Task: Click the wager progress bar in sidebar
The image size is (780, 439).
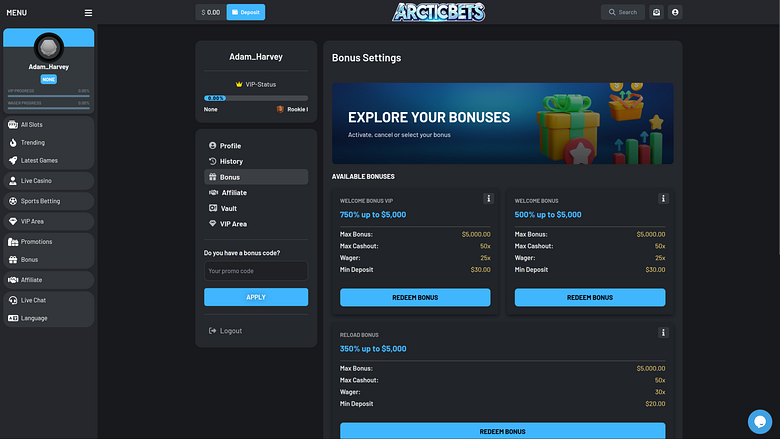Action: coord(49,108)
